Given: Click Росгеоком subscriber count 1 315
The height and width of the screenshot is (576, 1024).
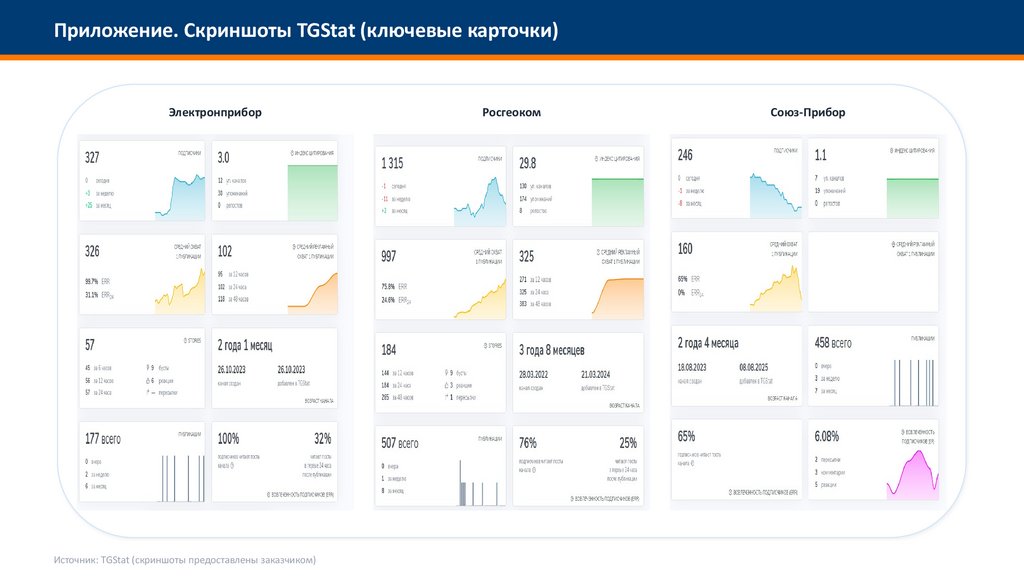Looking at the screenshot, I should coord(392,163).
